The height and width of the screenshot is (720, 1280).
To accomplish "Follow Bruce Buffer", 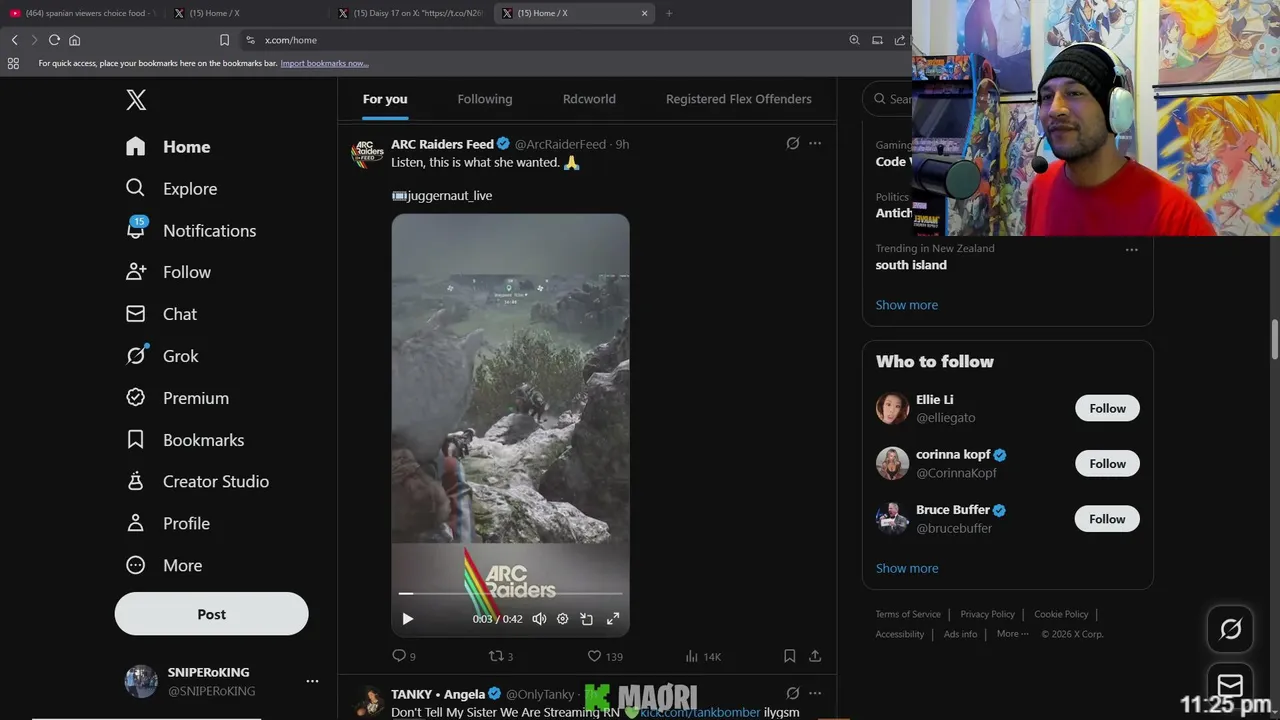I will pyautogui.click(x=1107, y=519).
